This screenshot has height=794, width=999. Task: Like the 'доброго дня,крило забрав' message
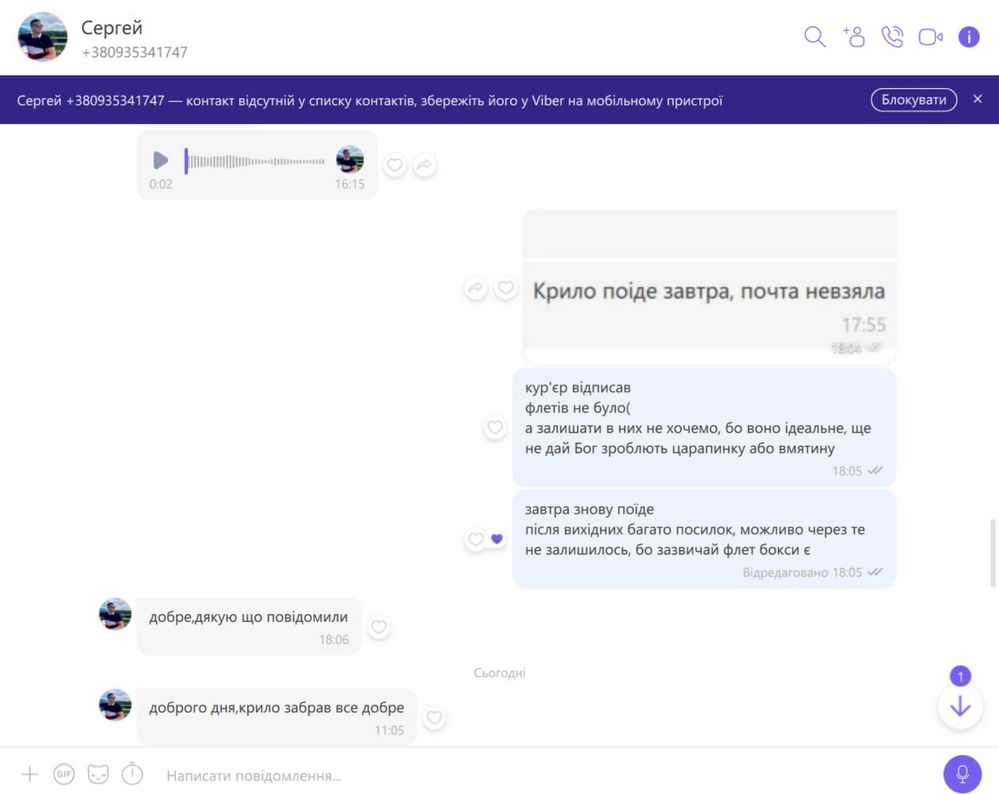pyautogui.click(x=434, y=718)
